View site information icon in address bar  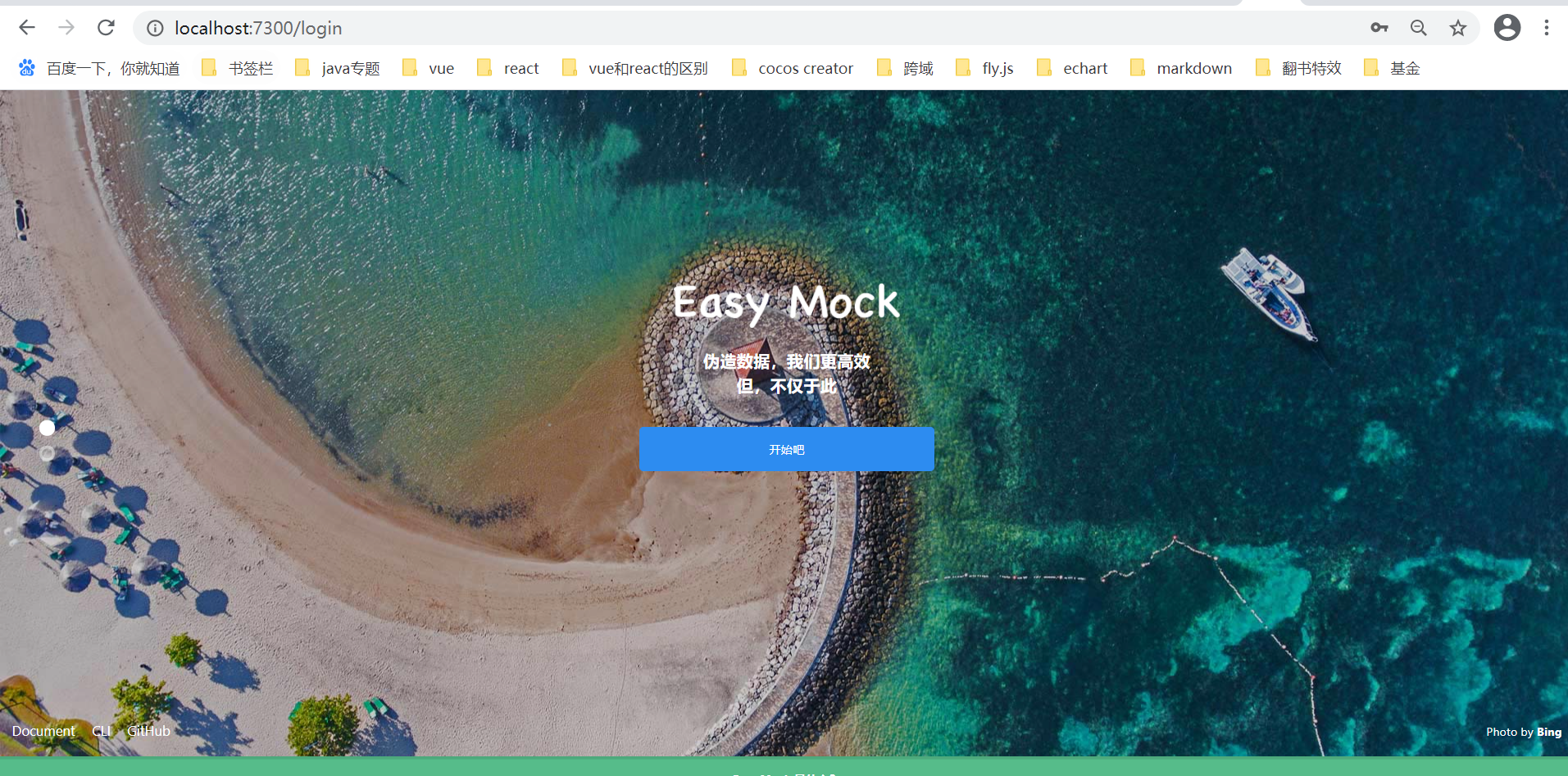pos(155,28)
